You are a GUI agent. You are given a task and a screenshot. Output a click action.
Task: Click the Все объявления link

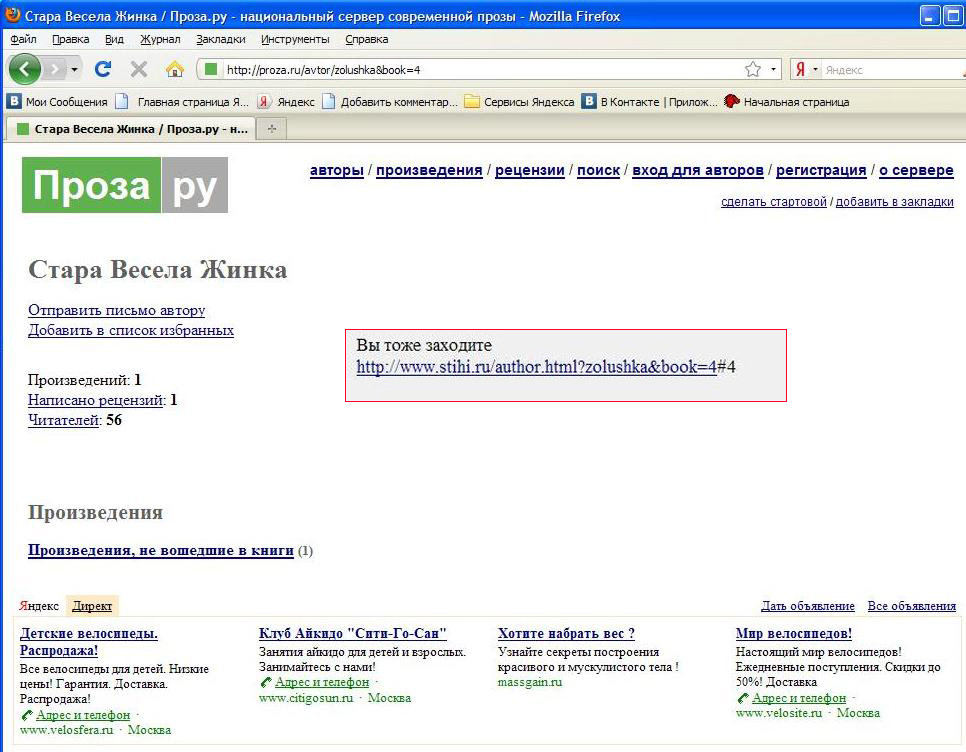912,606
